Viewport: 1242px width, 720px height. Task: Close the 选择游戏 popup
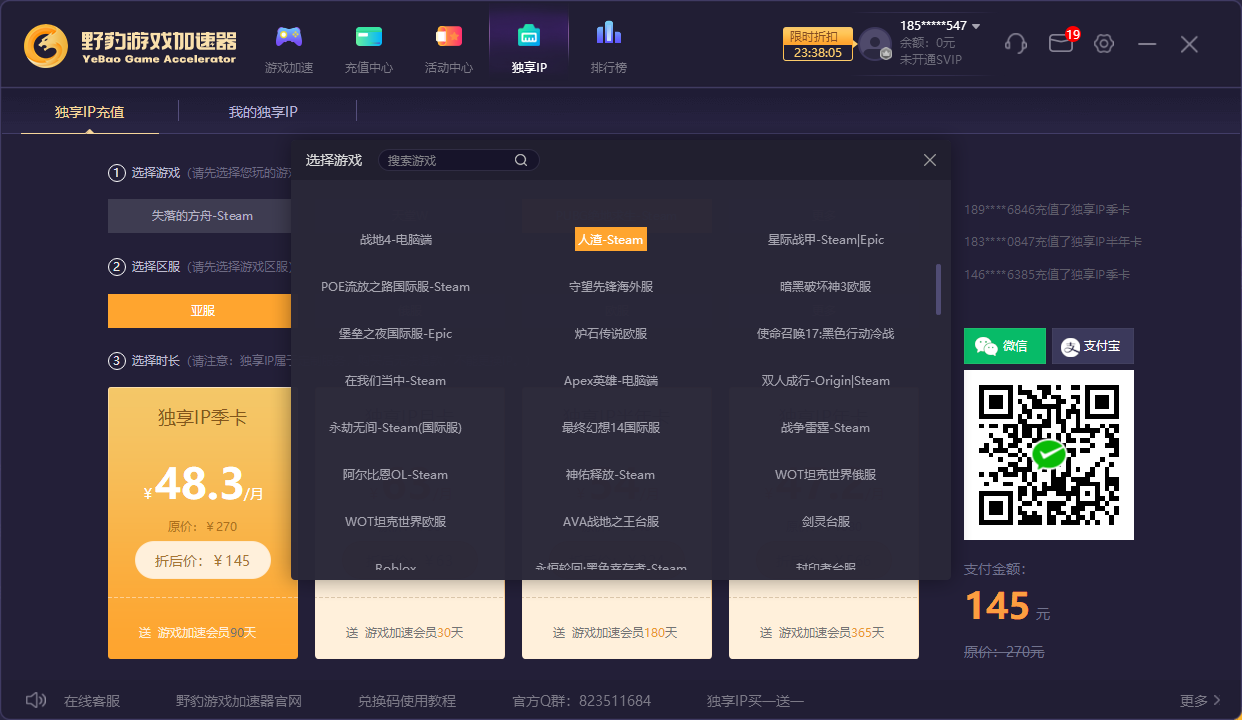point(930,160)
